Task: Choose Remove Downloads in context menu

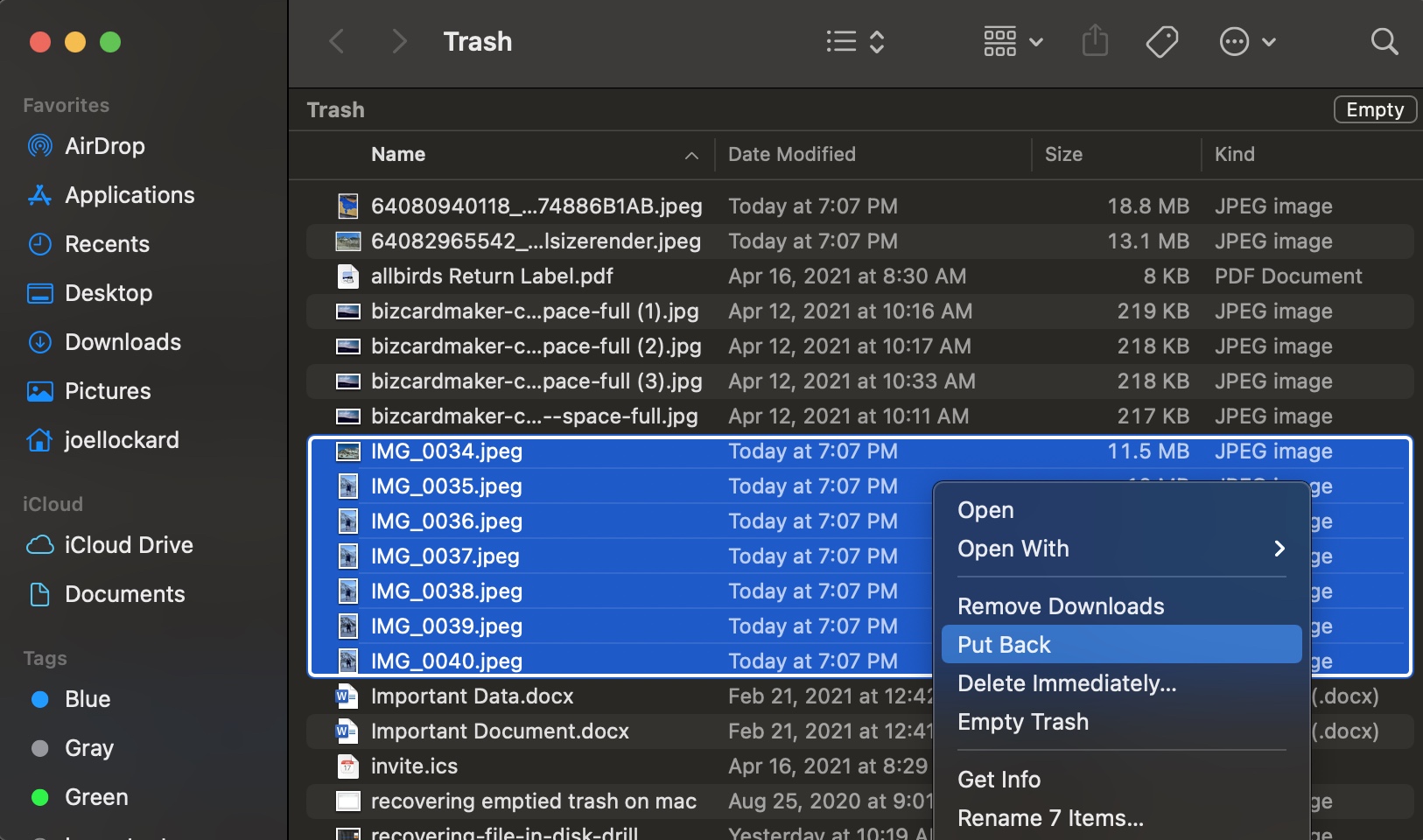Action: [x=1121, y=606]
